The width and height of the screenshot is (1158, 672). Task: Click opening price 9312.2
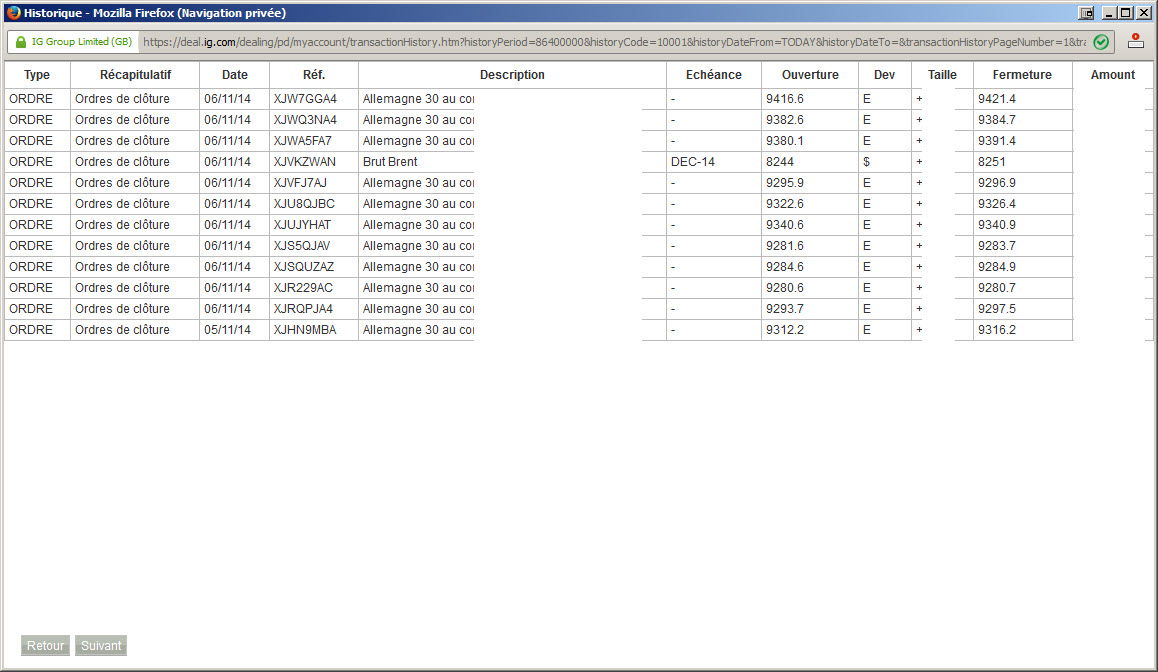(784, 330)
